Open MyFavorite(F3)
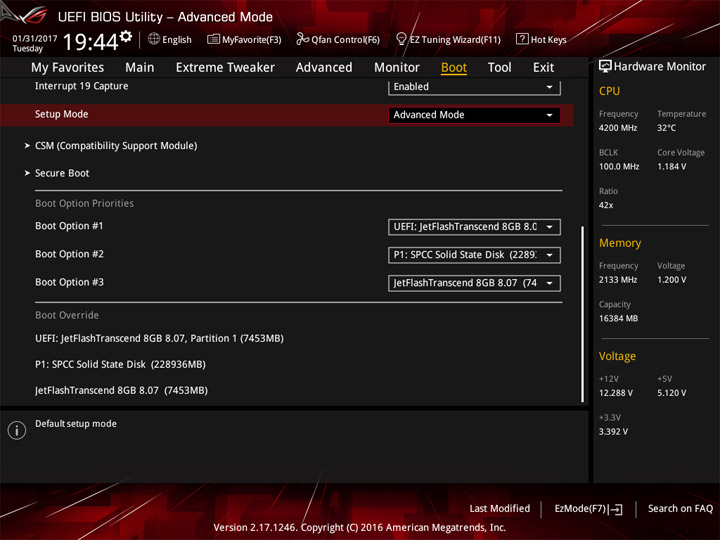 [x=244, y=39]
